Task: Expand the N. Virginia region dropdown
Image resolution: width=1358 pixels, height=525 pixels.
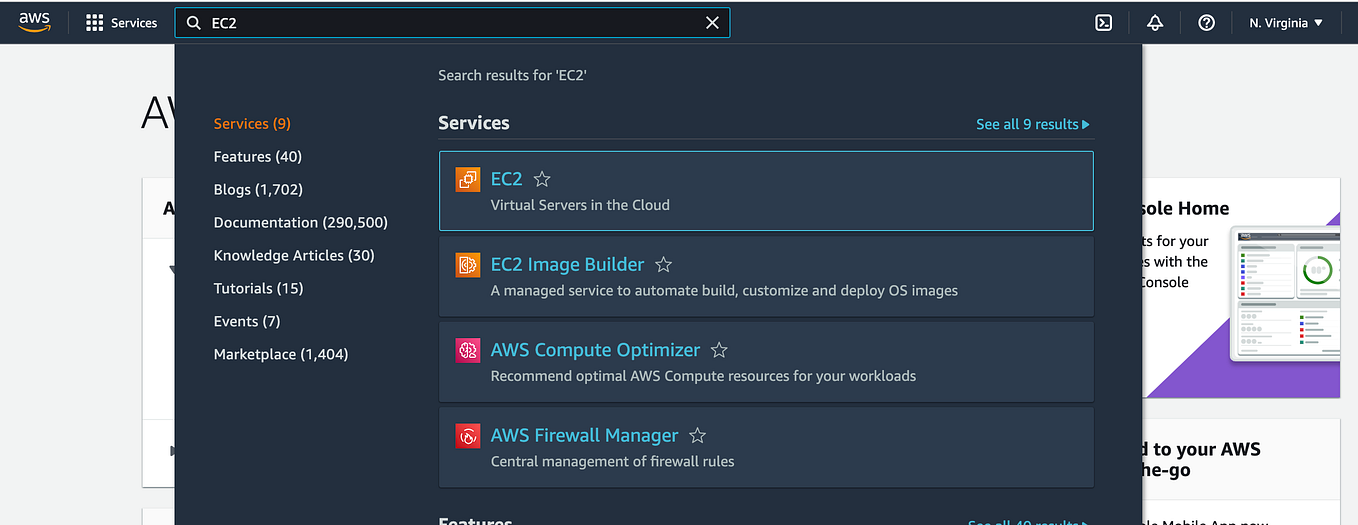Action: pyautogui.click(x=1286, y=23)
